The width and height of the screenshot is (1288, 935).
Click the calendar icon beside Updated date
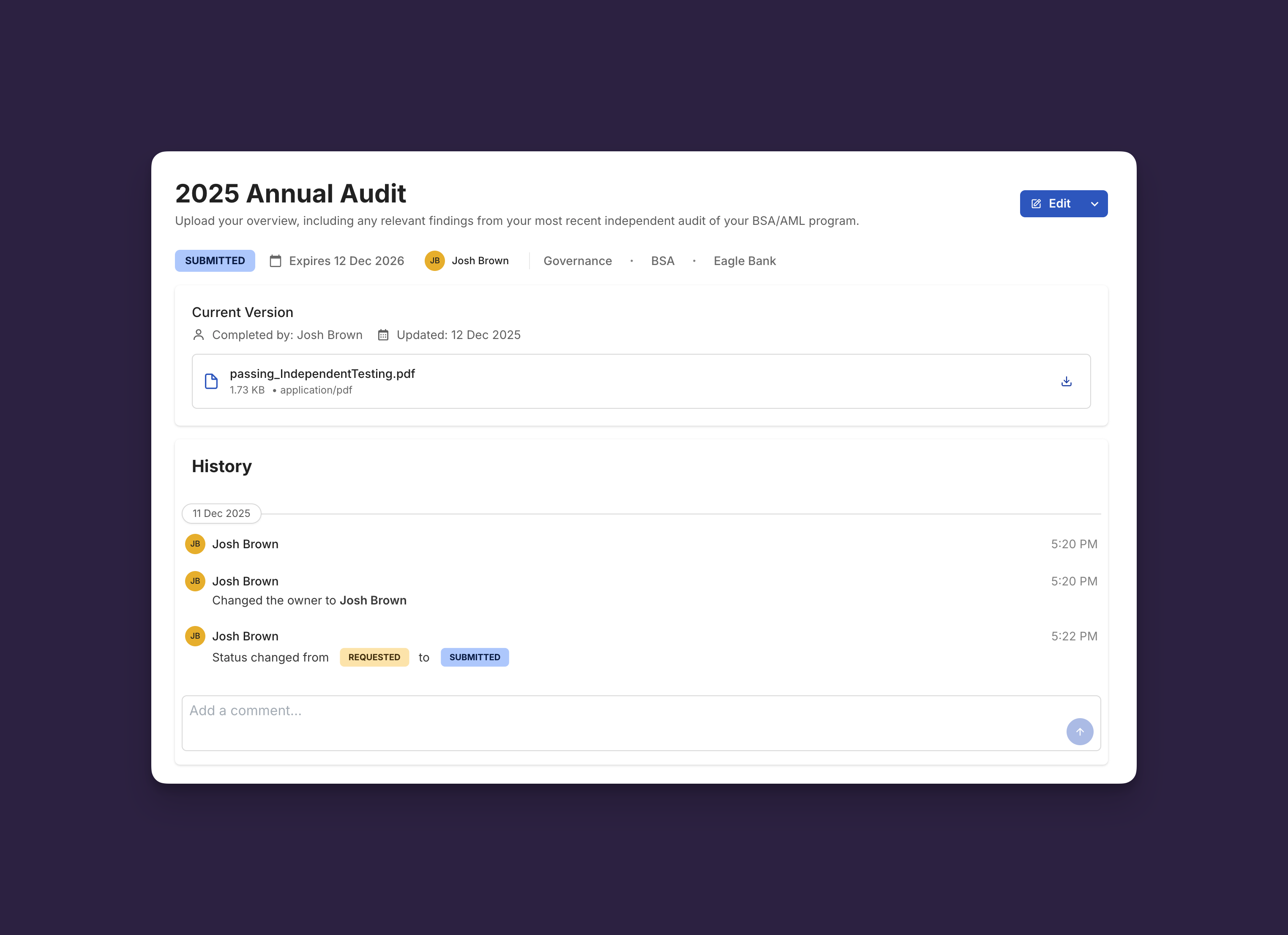(x=383, y=335)
